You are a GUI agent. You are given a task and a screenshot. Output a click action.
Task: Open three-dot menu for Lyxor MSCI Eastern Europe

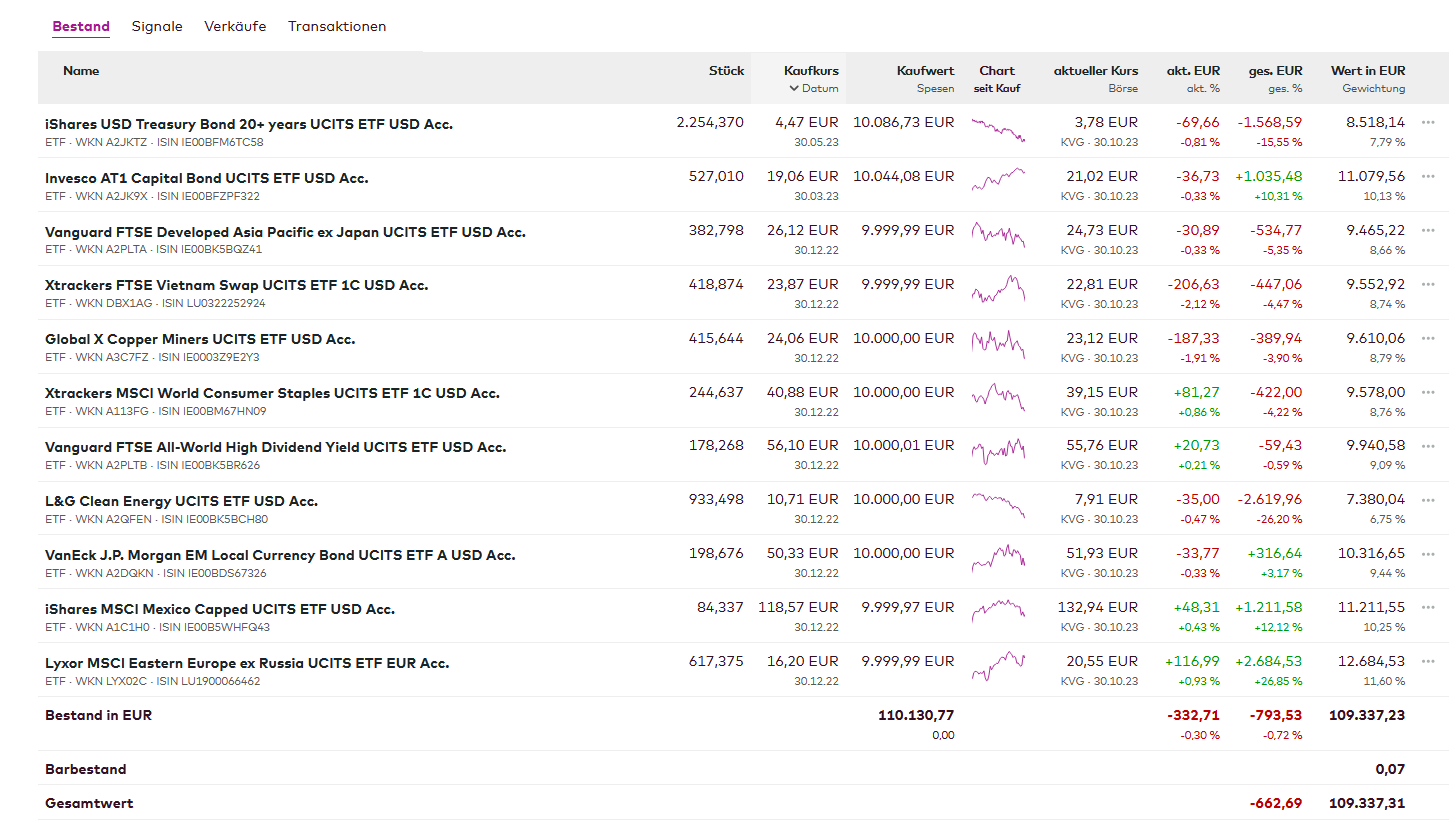pos(1427,662)
